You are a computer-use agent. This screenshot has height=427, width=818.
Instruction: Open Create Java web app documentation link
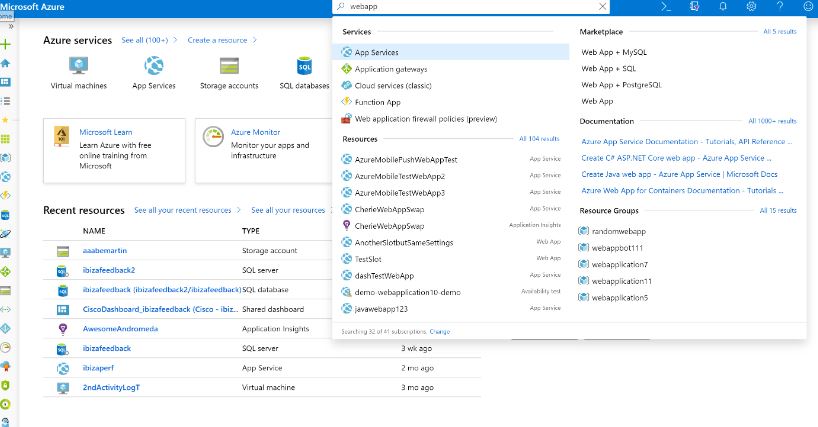coord(679,174)
